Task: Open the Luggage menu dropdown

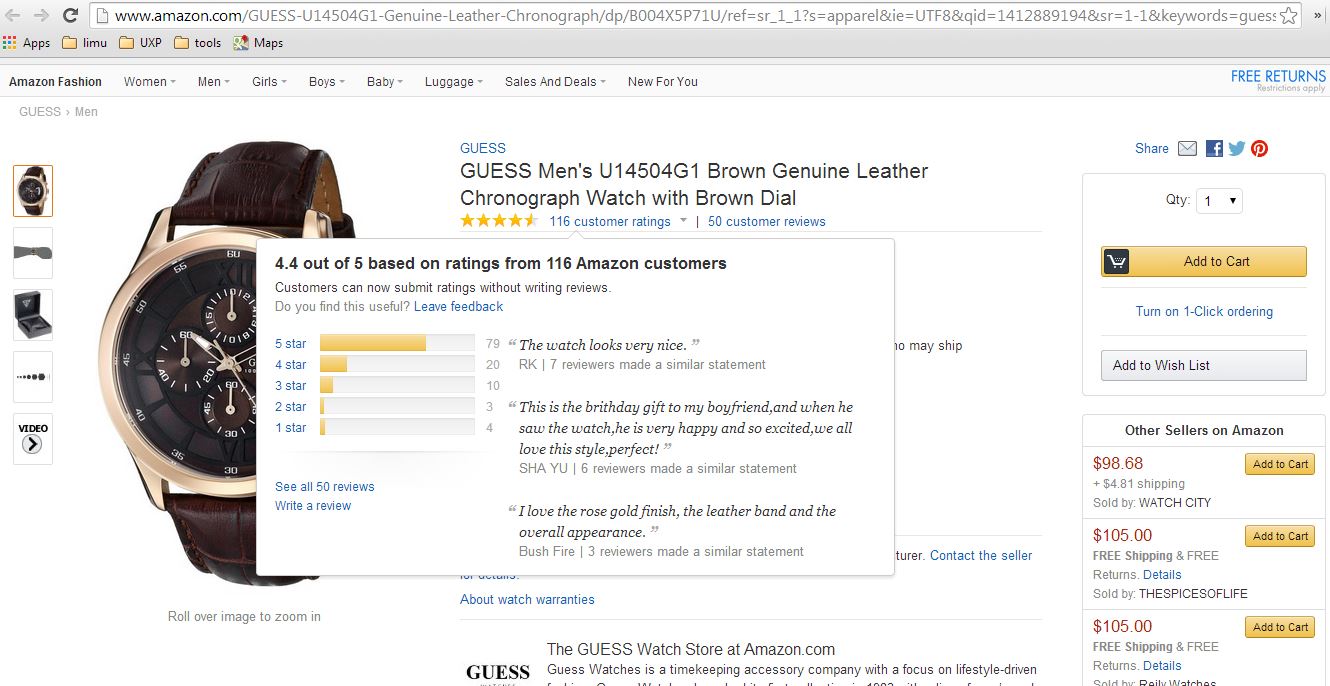Action: 454,82
